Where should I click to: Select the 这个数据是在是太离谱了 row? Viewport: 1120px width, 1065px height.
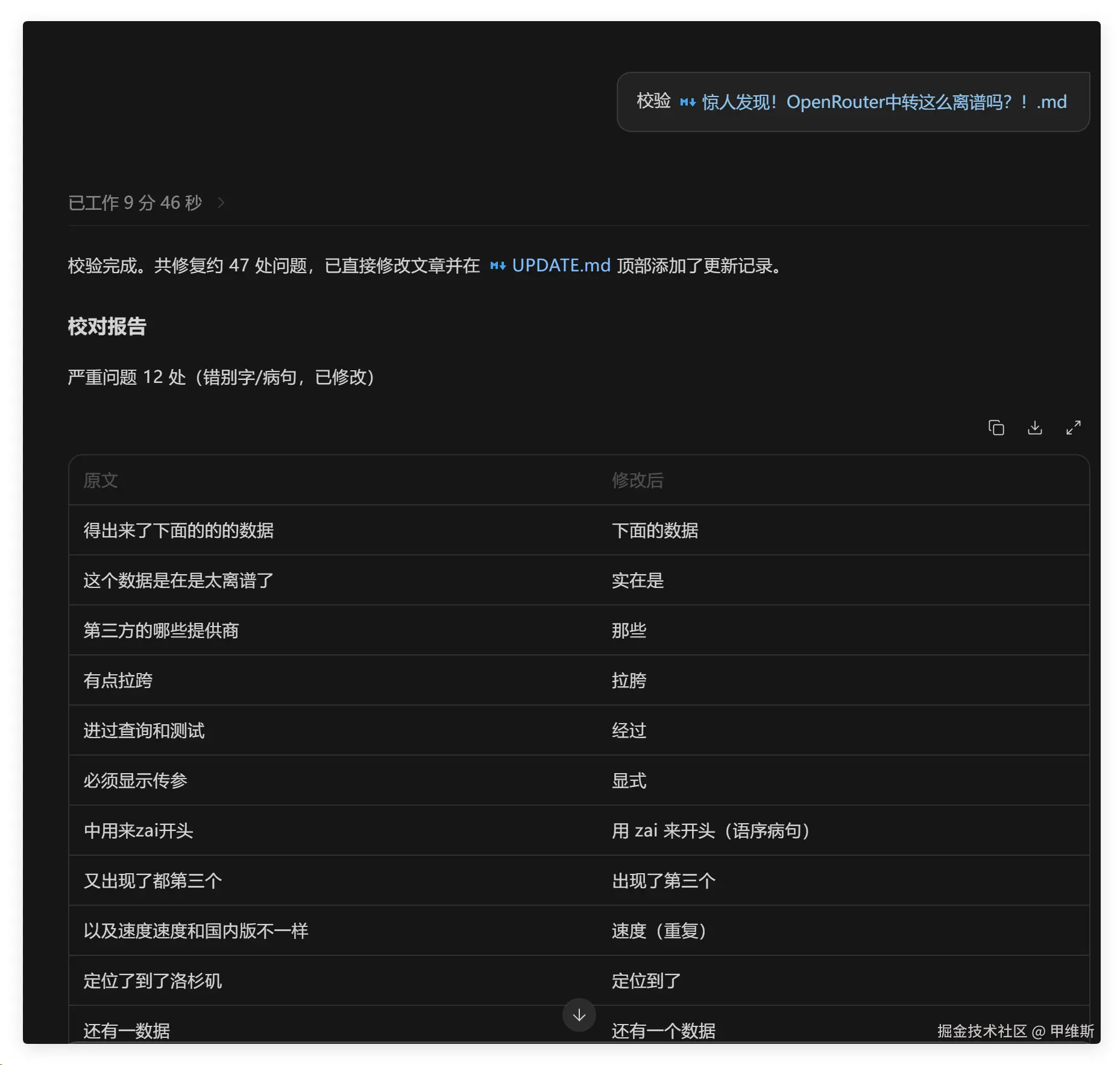pyautogui.click(x=579, y=580)
